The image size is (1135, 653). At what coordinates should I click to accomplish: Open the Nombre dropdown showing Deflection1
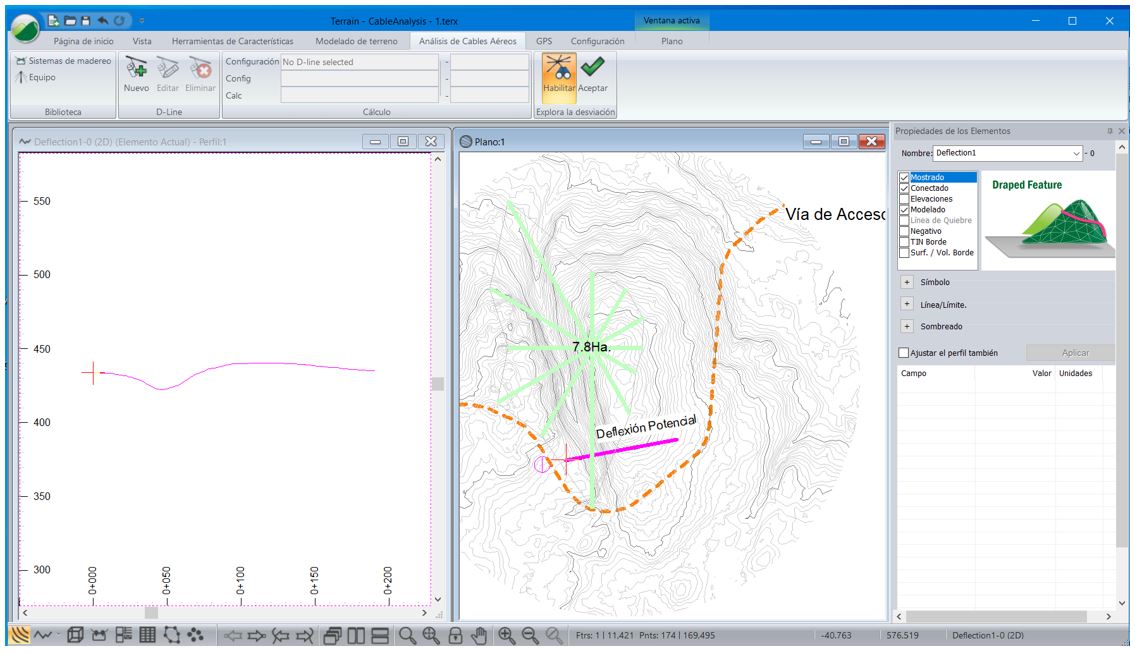point(1076,154)
